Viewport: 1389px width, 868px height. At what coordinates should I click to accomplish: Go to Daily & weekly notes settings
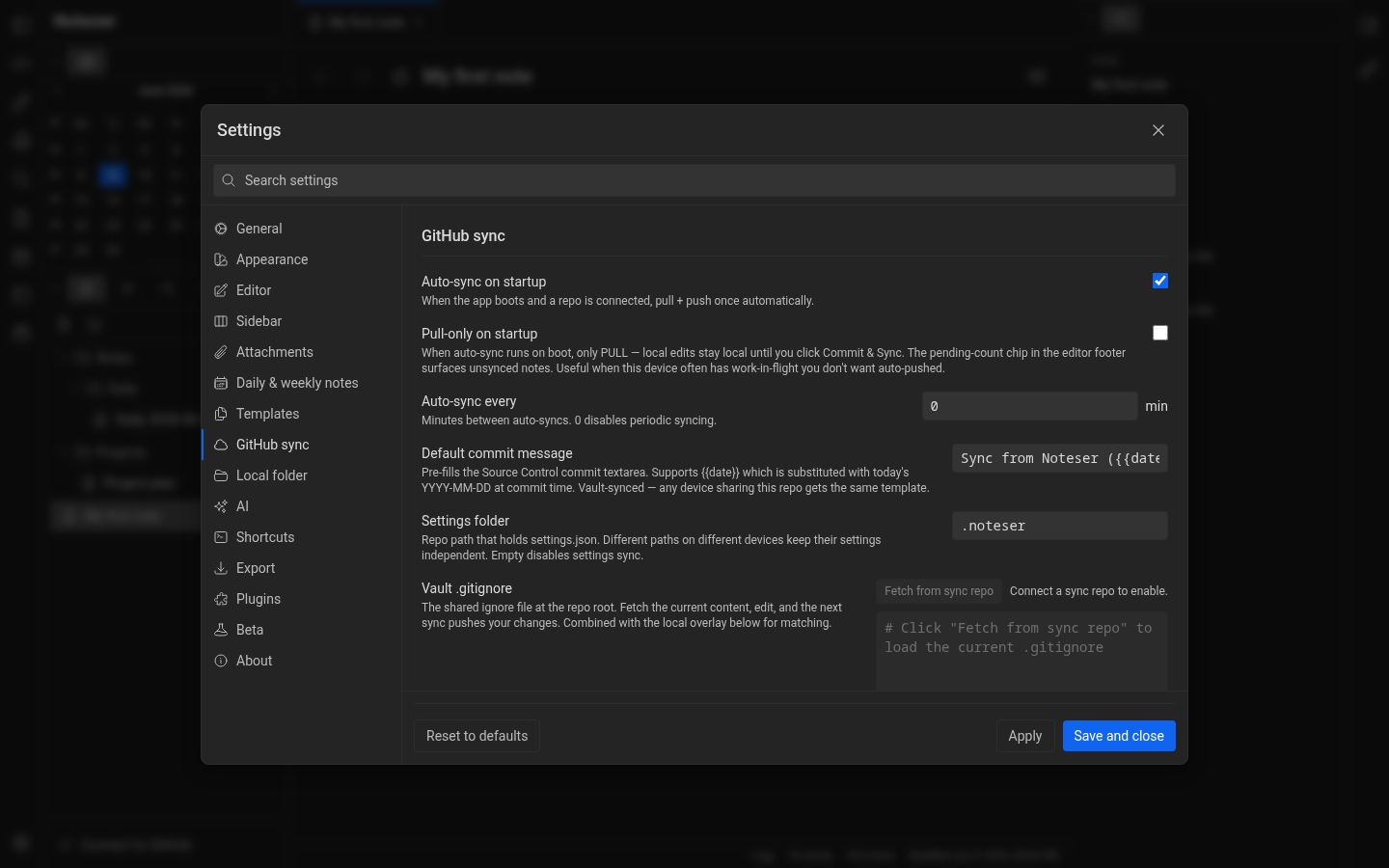point(300,383)
